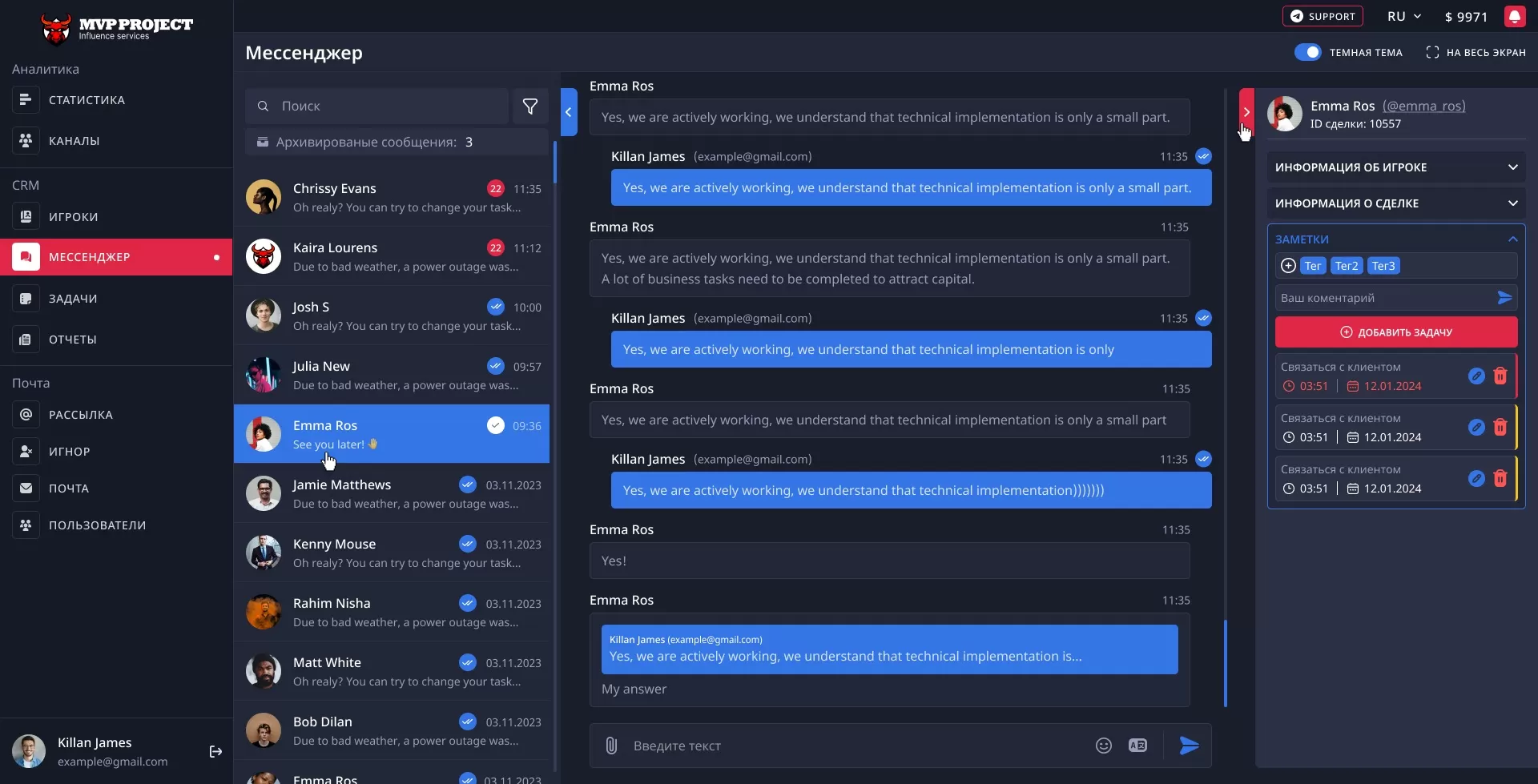
Task: Open the @emma_ros profile link
Action: (x=1425, y=105)
